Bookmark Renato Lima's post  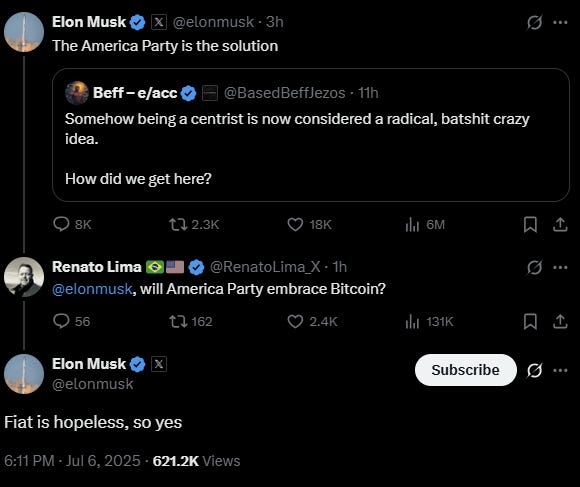[x=530, y=321]
